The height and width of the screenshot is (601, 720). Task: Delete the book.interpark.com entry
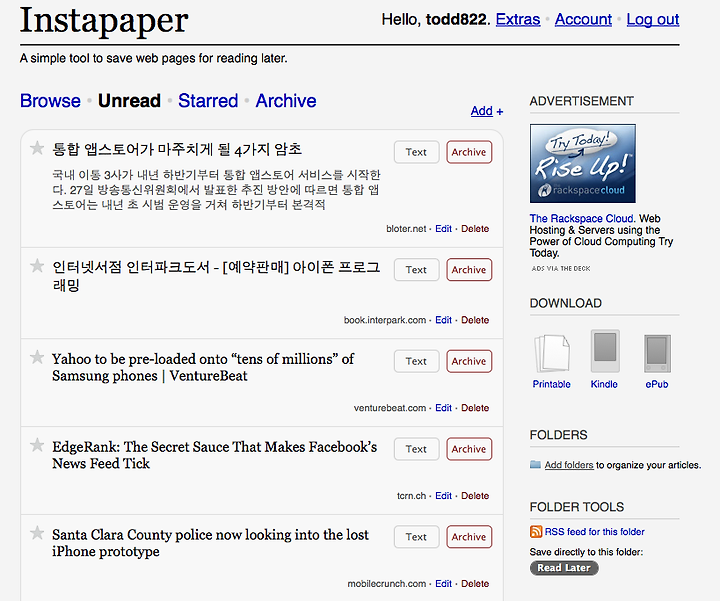coord(475,320)
